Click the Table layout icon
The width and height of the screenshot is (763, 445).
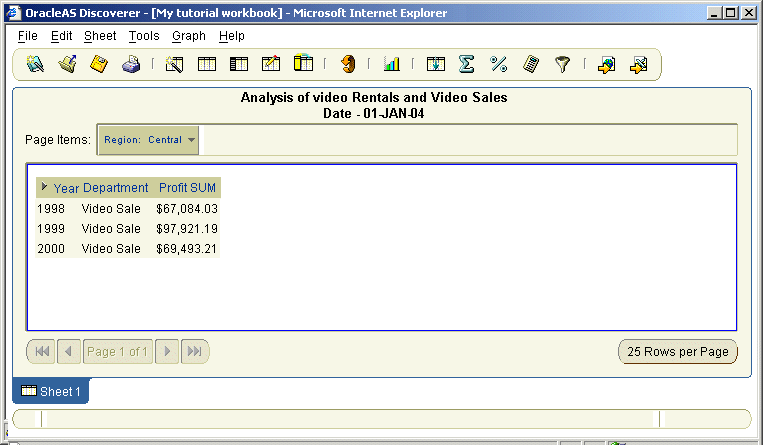[207, 64]
